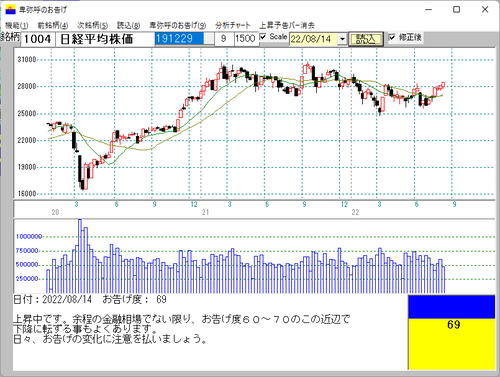This screenshot has width=500, height=377.
Task: Click the stock code field 1004
Action: click(37, 39)
